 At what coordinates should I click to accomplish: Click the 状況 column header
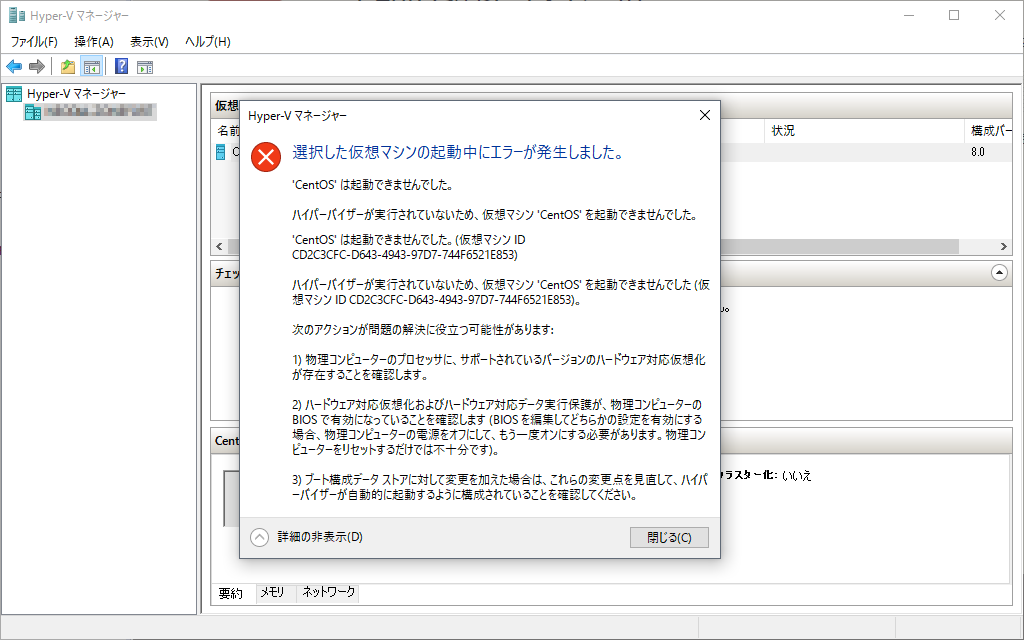[x=864, y=131]
